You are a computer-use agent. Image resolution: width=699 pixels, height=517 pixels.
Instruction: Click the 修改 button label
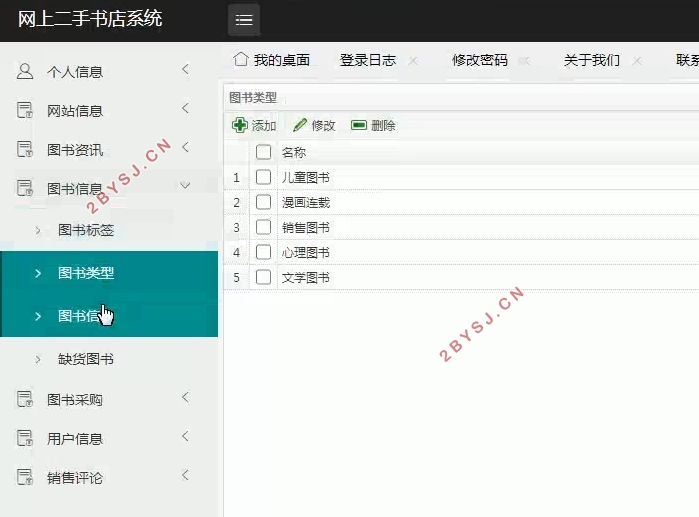tap(323, 126)
